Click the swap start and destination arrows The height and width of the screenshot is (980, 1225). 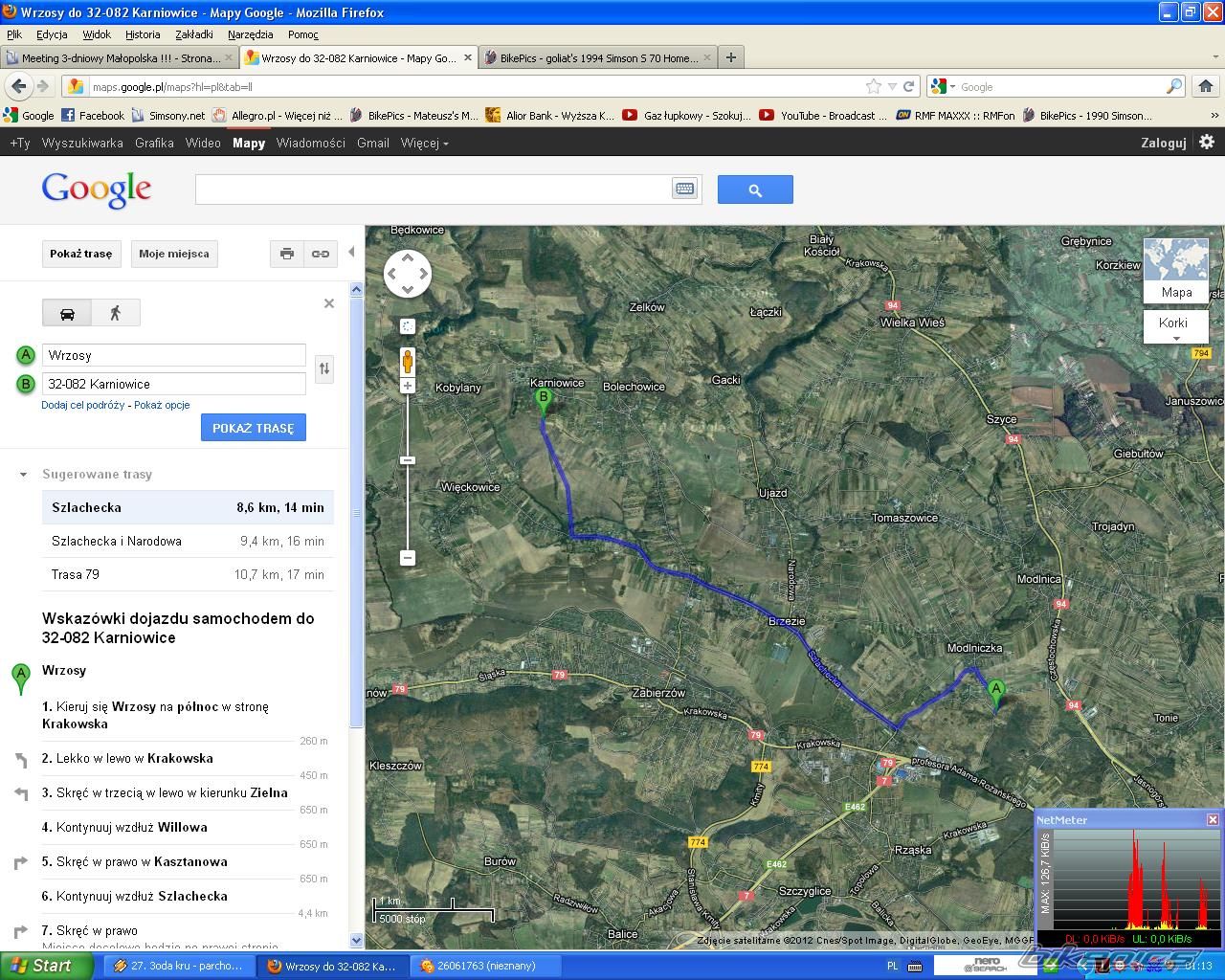point(324,368)
